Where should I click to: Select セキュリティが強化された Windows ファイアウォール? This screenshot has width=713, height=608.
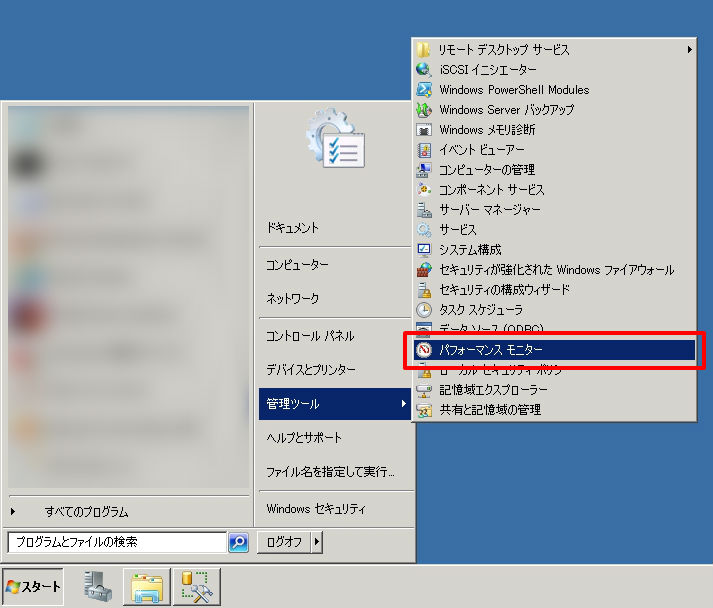pyautogui.click(x=555, y=270)
